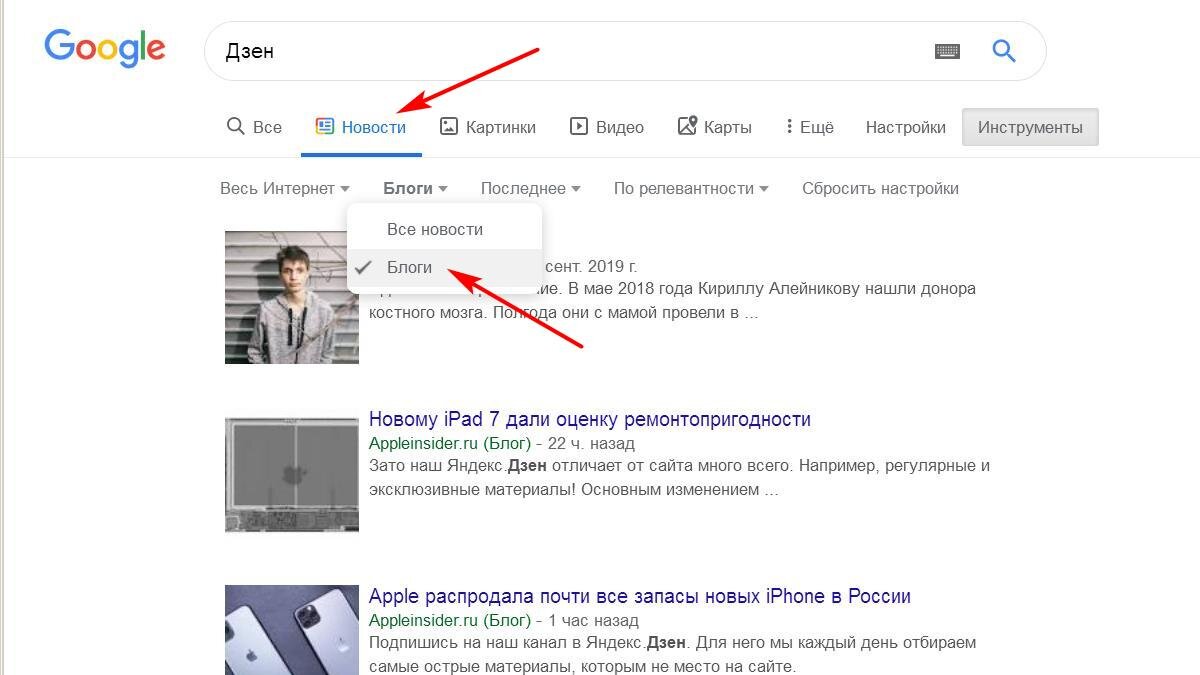Select the checked Блоги option
This screenshot has height=675, width=1200.
[x=444, y=268]
